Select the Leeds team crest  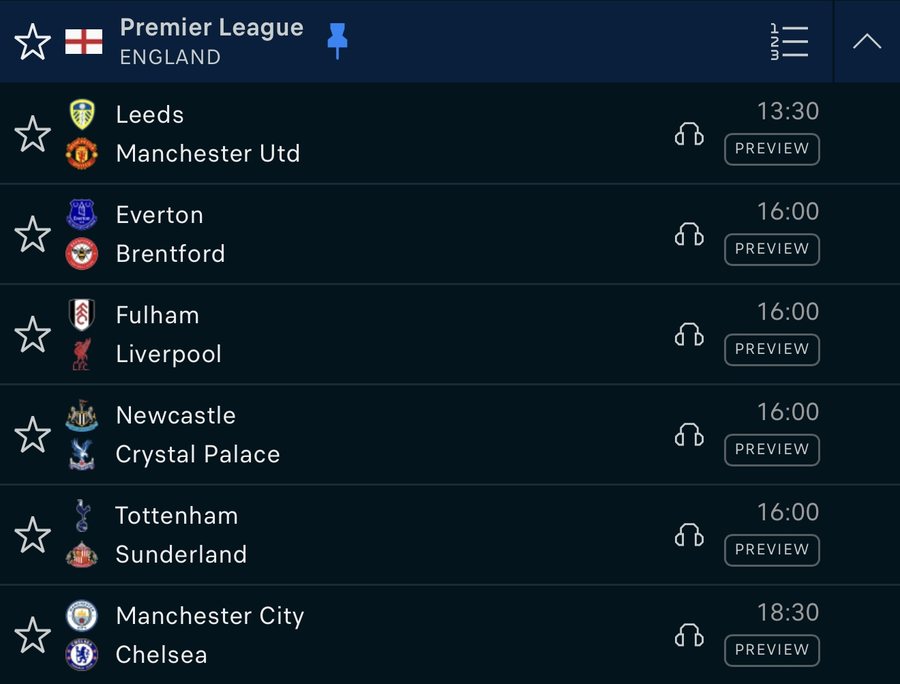82,113
